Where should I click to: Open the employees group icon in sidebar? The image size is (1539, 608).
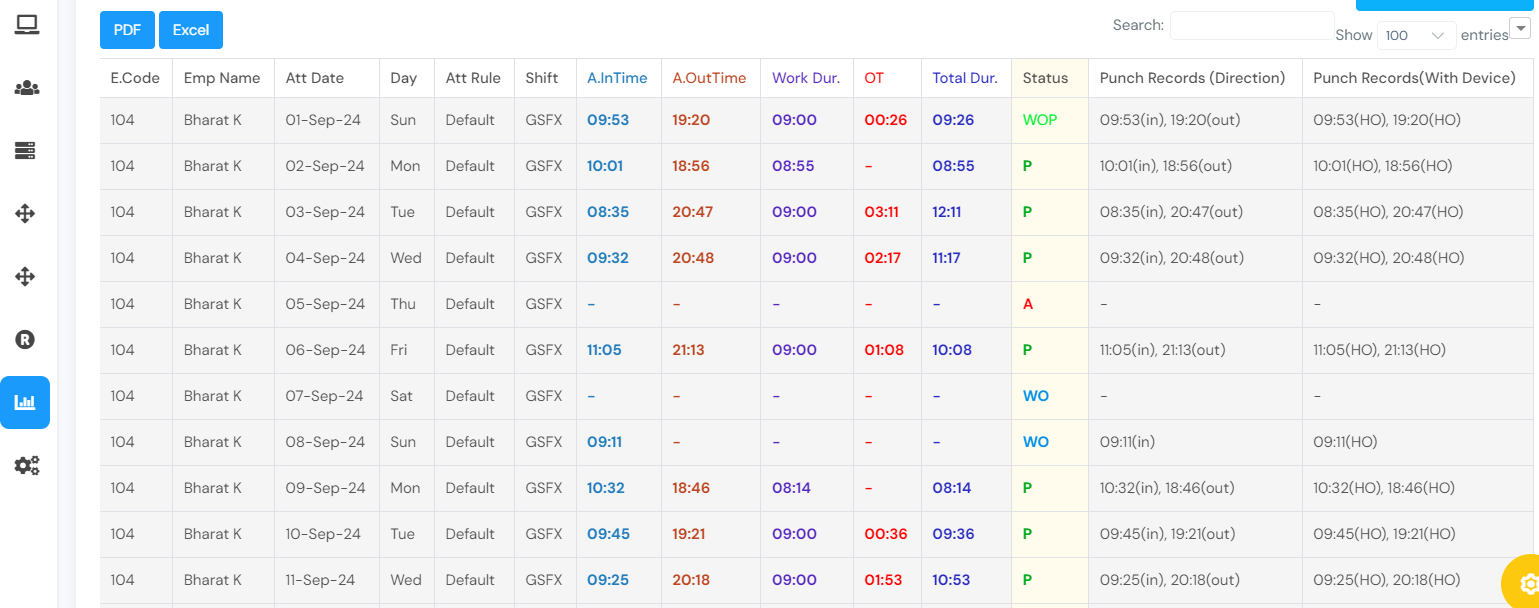click(26, 88)
